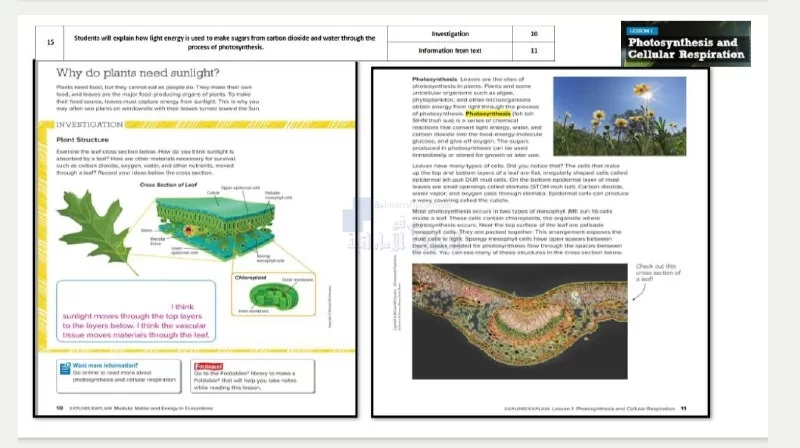Click the 'Students will explain how light energy' objective
Screen dimensions: 800x448
click(x=225, y=42)
